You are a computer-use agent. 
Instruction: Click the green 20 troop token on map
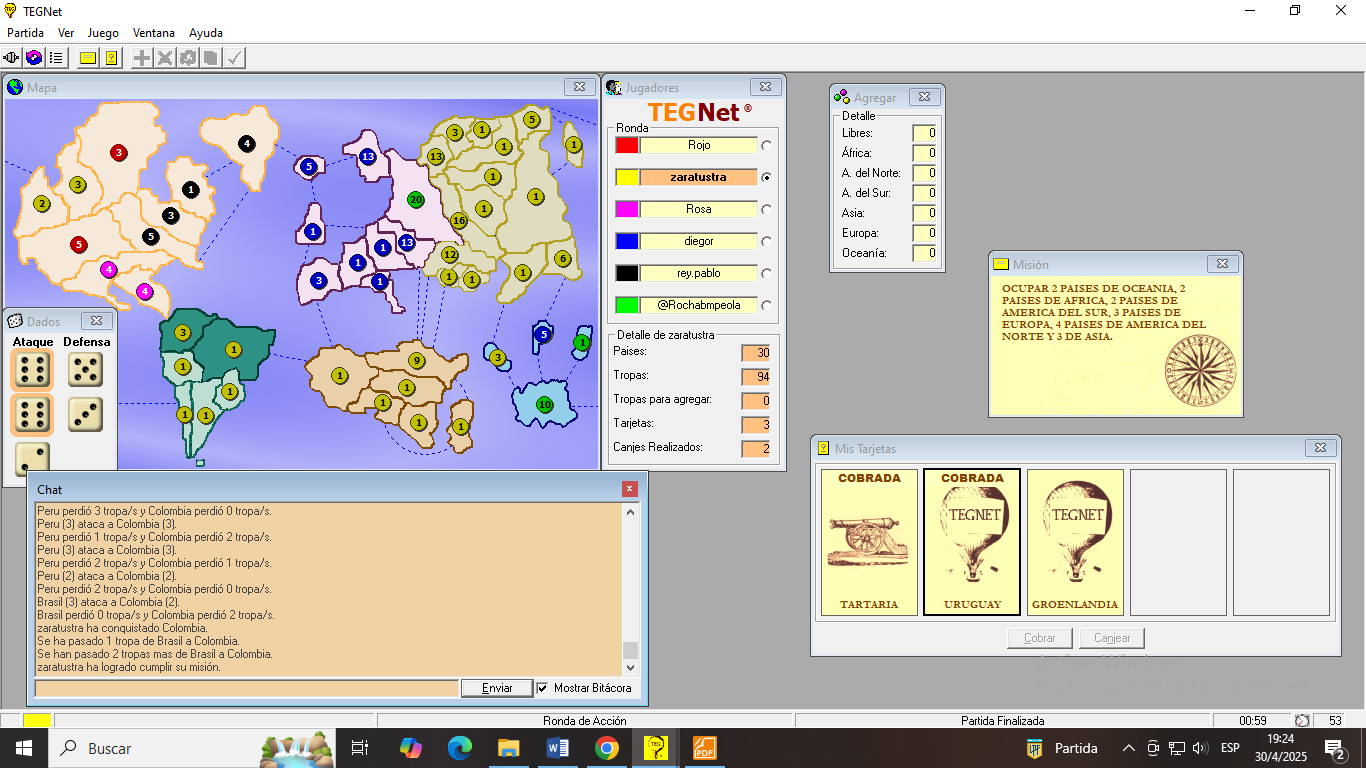(x=415, y=200)
